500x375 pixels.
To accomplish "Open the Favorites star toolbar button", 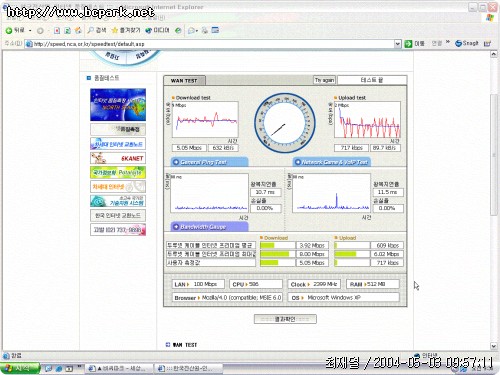I will pyautogui.click(x=115, y=30).
